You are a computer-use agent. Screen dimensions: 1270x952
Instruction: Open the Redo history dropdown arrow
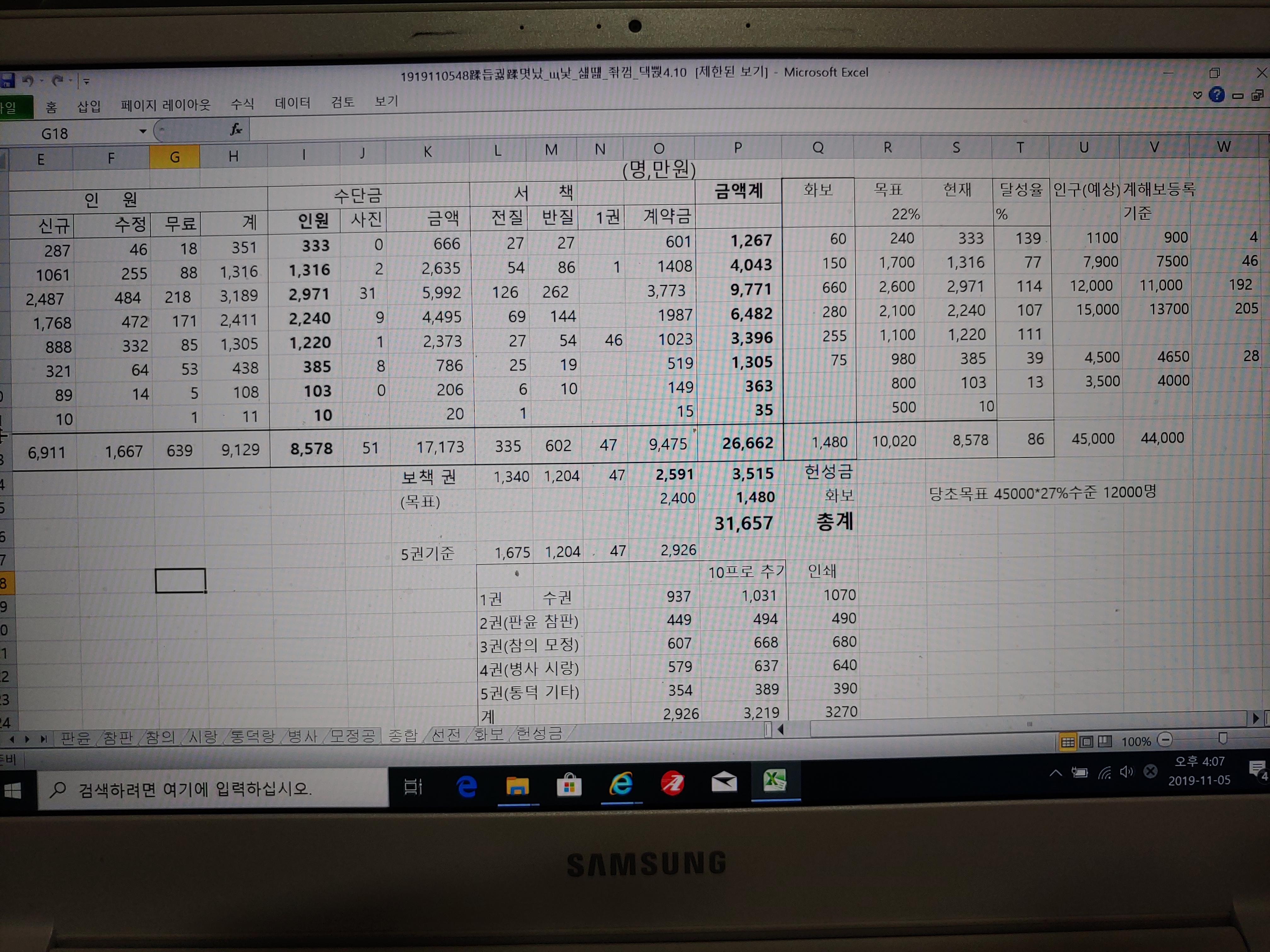pyautogui.click(x=70, y=81)
